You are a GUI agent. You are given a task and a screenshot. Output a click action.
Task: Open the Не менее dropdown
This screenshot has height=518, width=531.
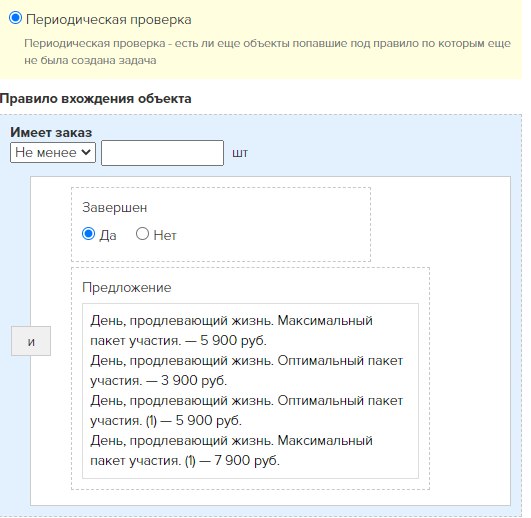pyautogui.click(x=53, y=153)
